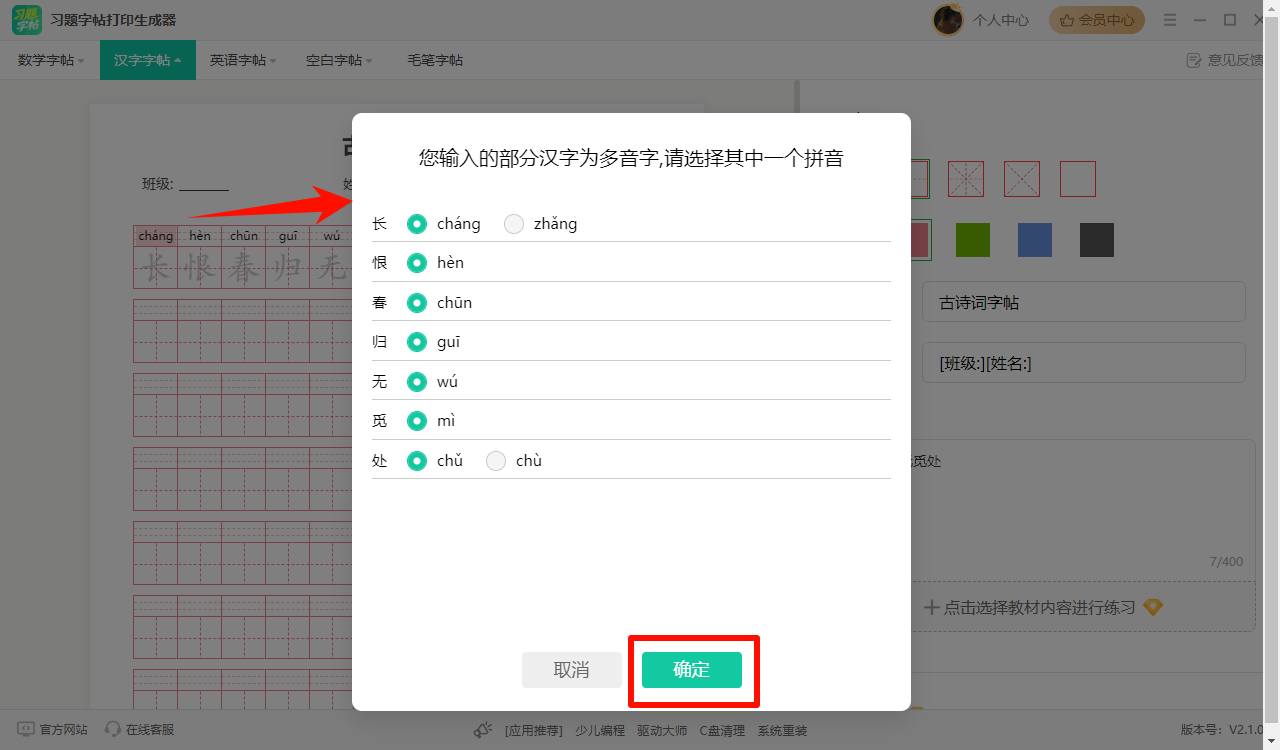The height and width of the screenshot is (750, 1280).
Task: Select the diagonal cross grid style icon
Action: [1022, 179]
